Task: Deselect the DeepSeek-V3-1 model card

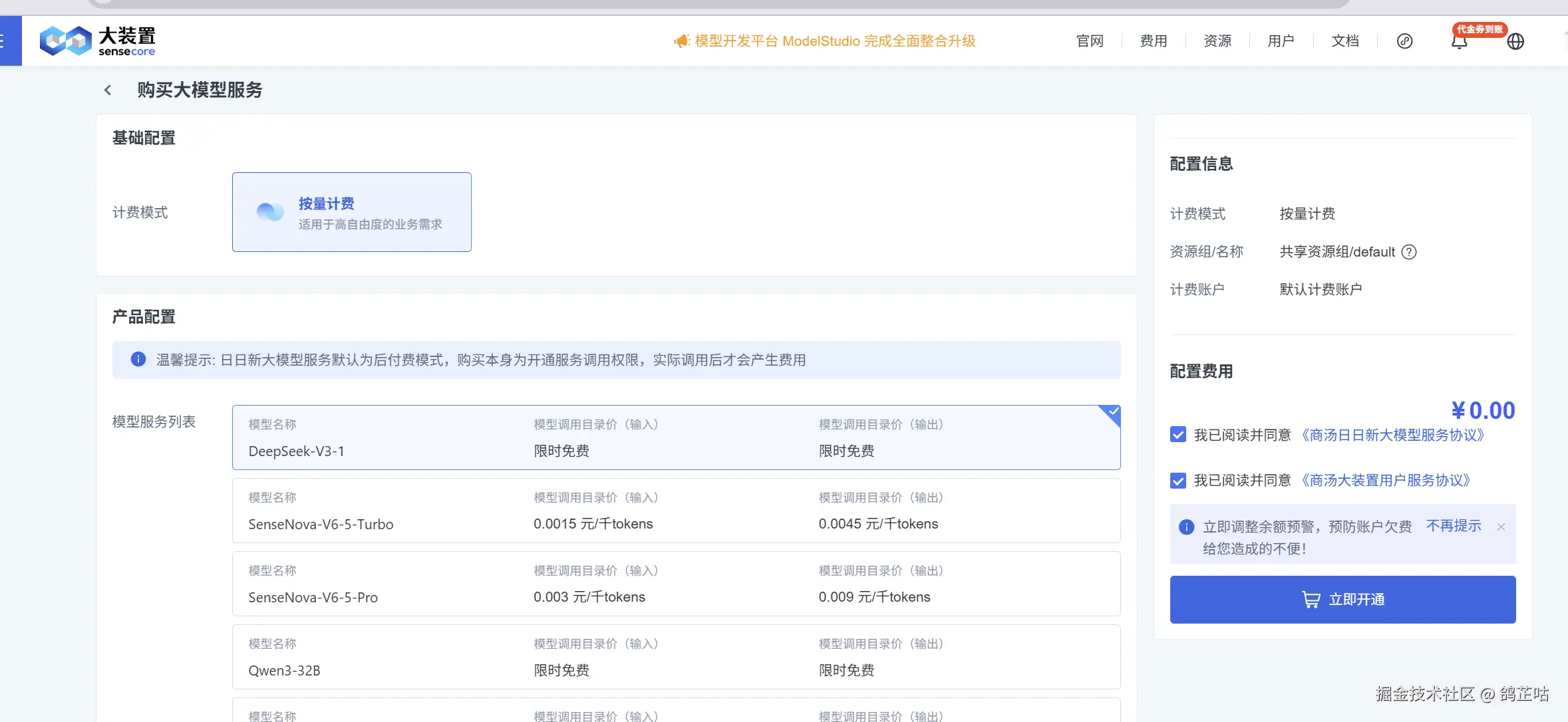Action: coord(675,437)
